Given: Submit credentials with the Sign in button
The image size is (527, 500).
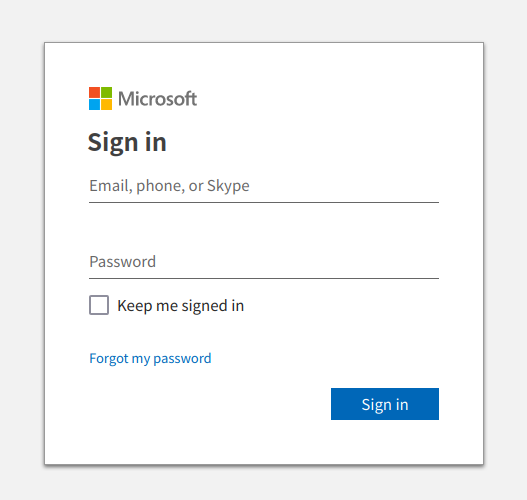Looking at the screenshot, I should tap(385, 404).
